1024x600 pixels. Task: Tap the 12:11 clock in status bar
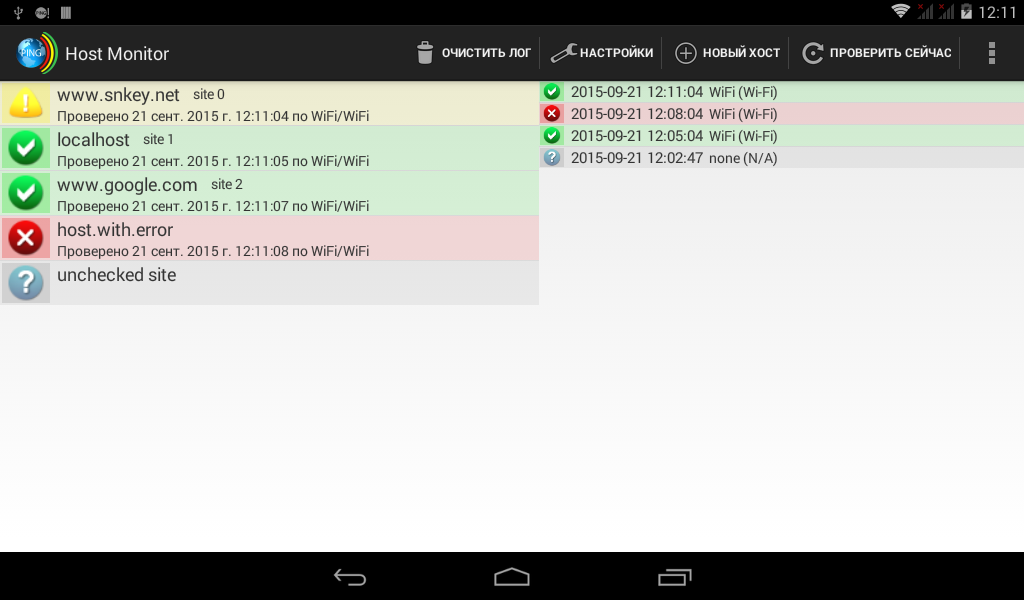pyautogui.click(x=997, y=12)
